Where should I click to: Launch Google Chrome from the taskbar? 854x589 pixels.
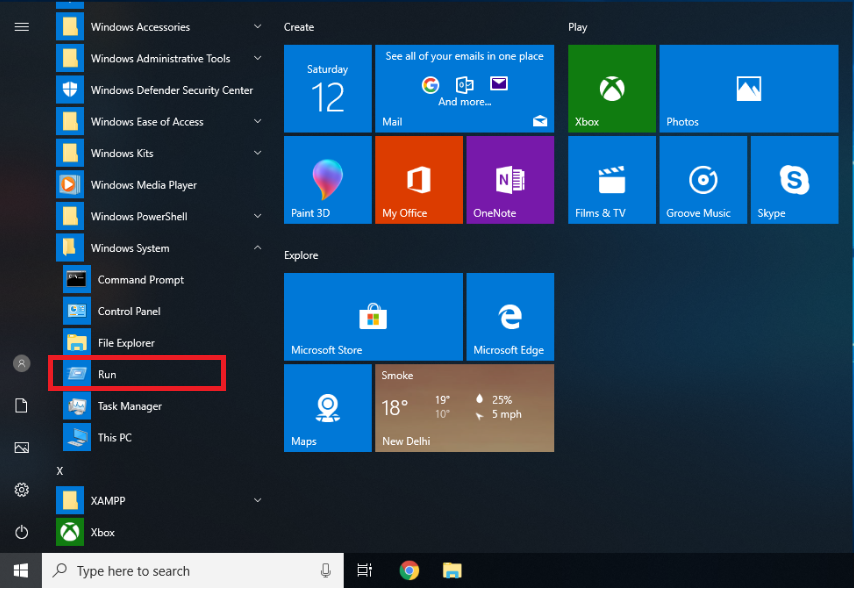click(409, 570)
